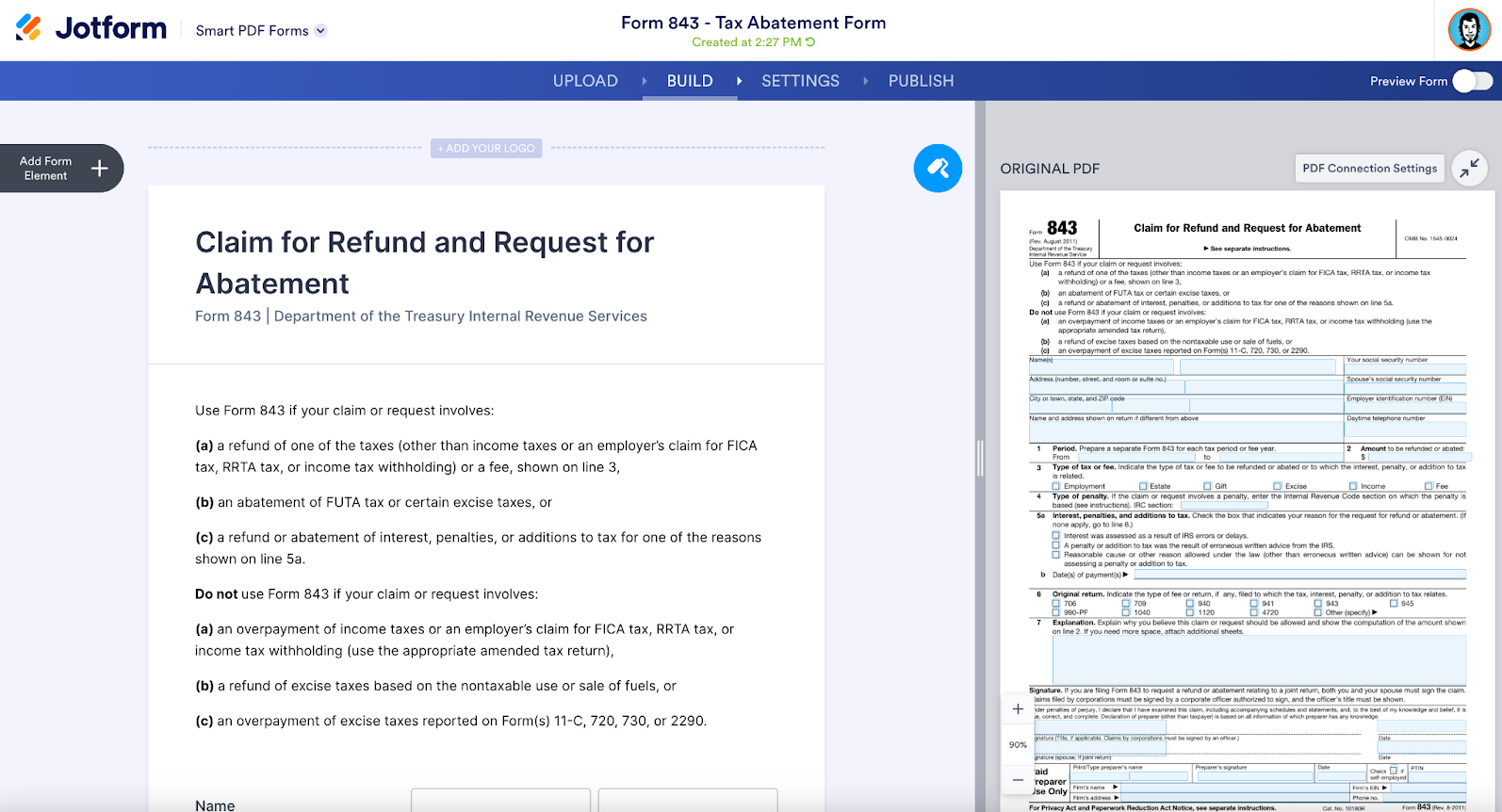This screenshot has width=1502, height=812.
Task: Check the Employment box in PDF
Action: pyautogui.click(x=1055, y=486)
